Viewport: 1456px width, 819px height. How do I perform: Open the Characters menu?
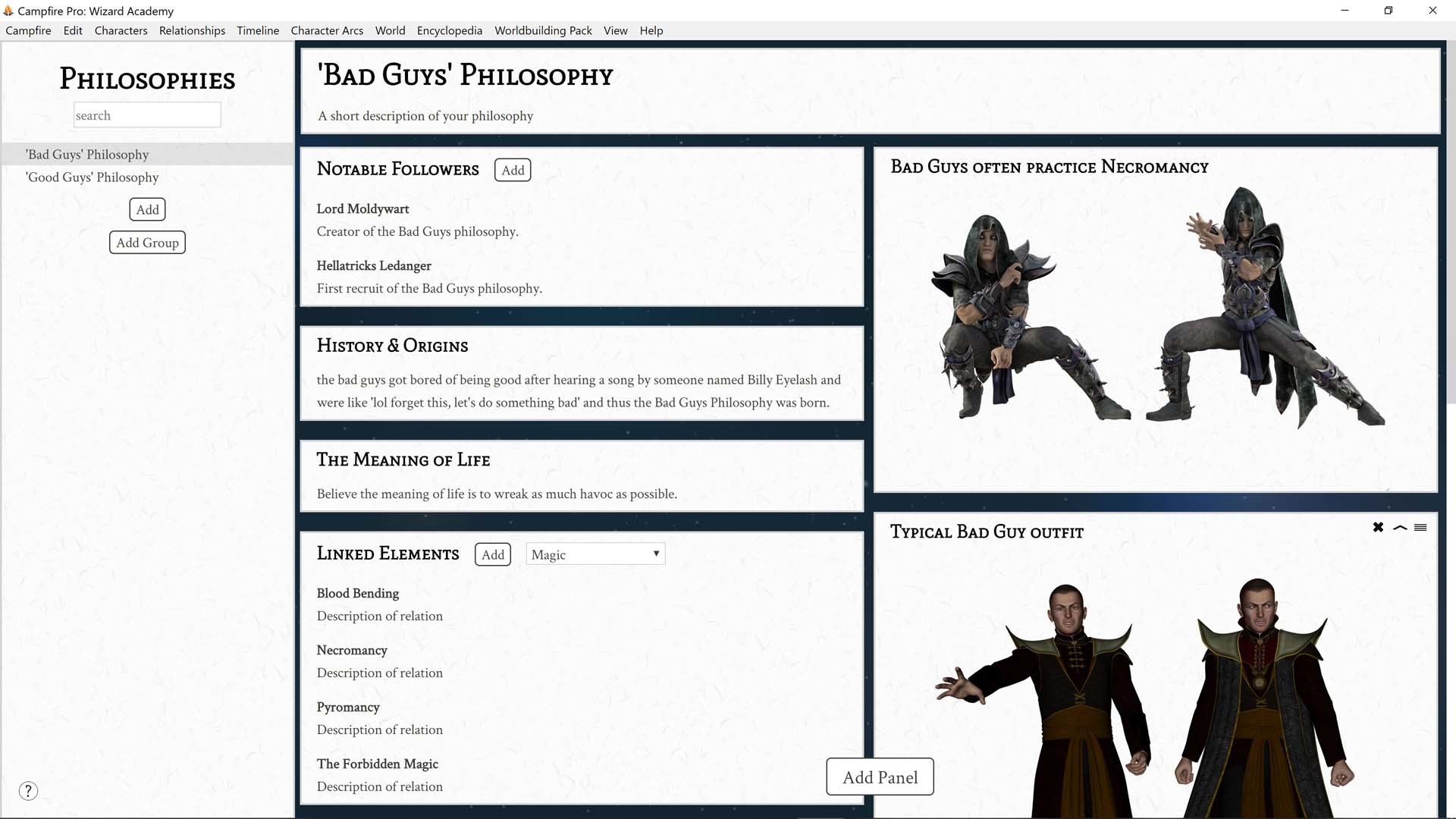(121, 30)
